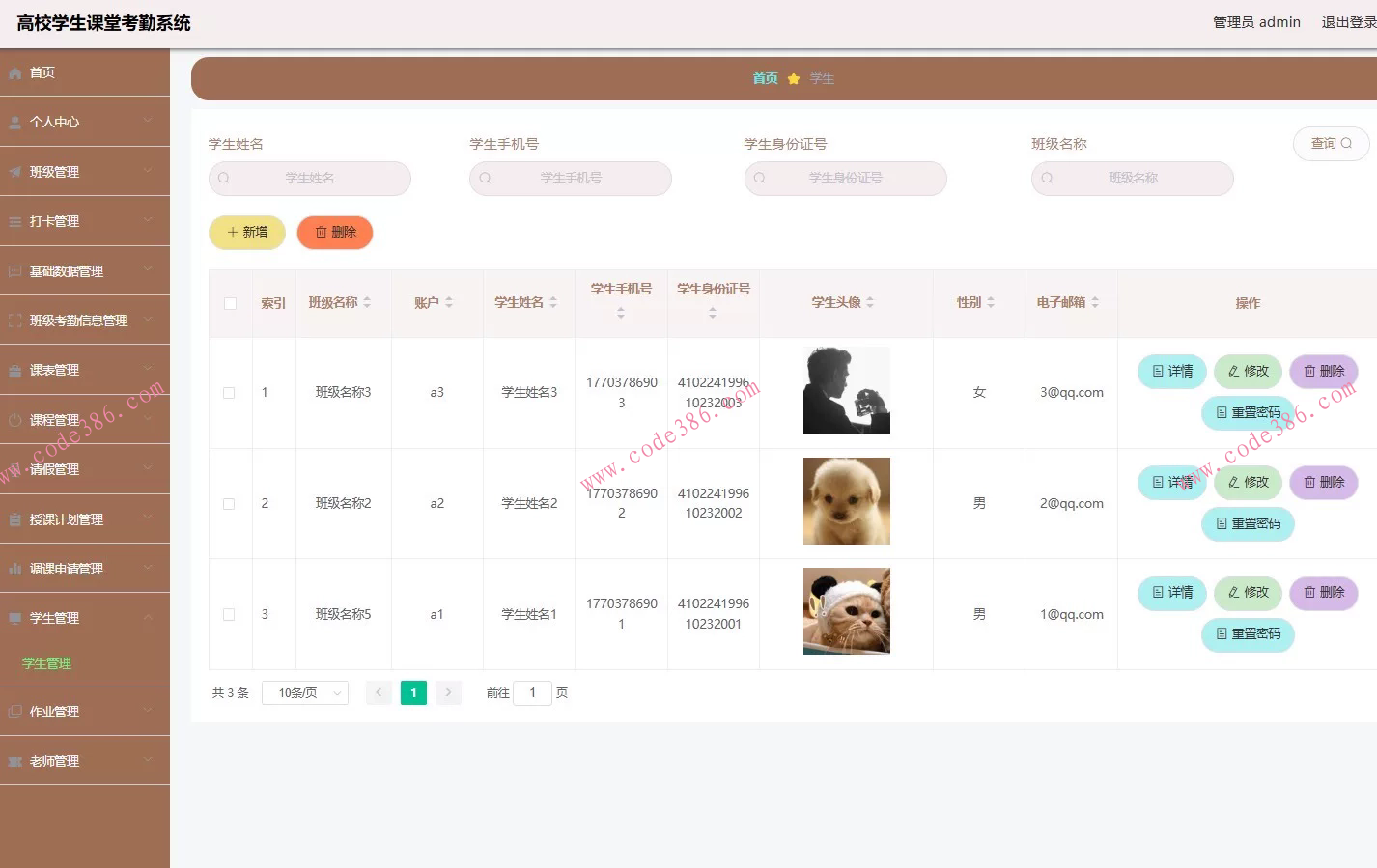Click the 打卡管理 sidebar icon
The image size is (1377, 868).
[x=14, y=220]
